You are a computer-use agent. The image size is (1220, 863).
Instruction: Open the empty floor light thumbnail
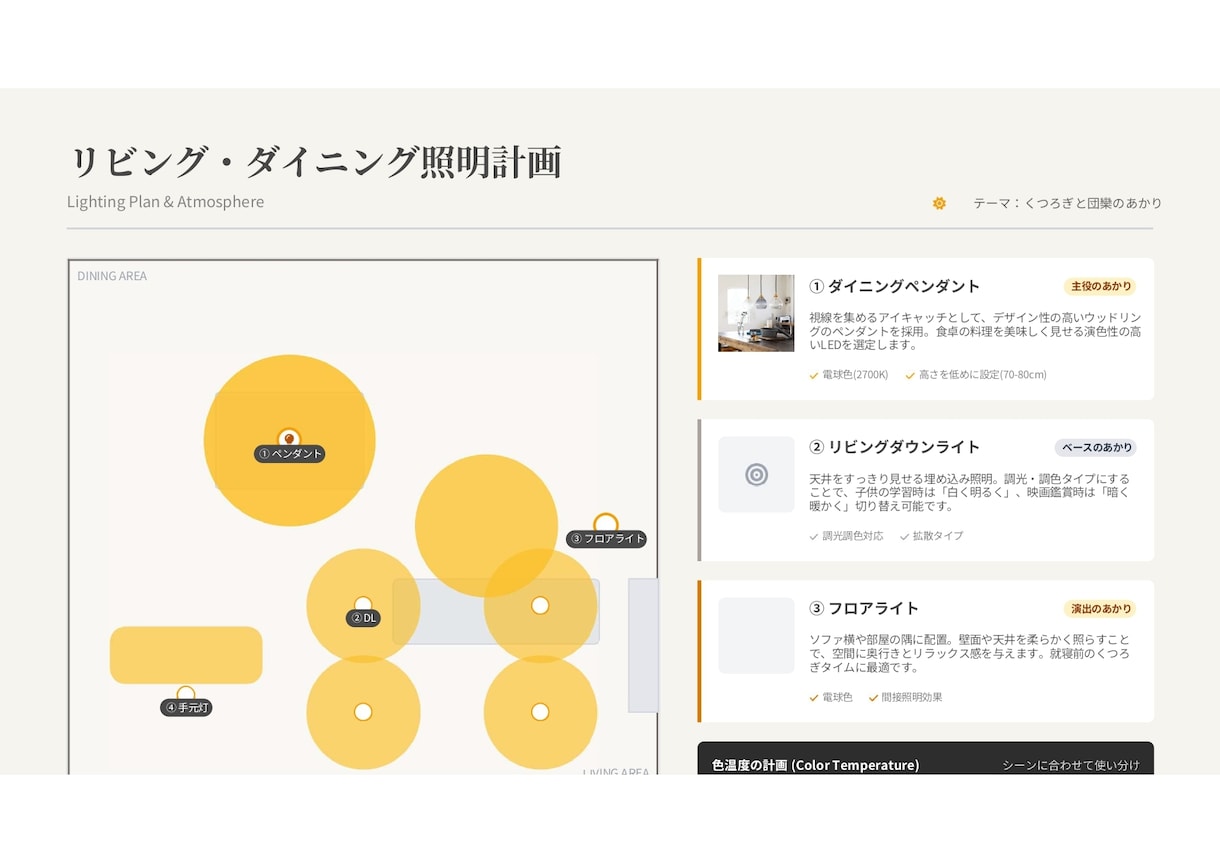[x=756, y=635]
